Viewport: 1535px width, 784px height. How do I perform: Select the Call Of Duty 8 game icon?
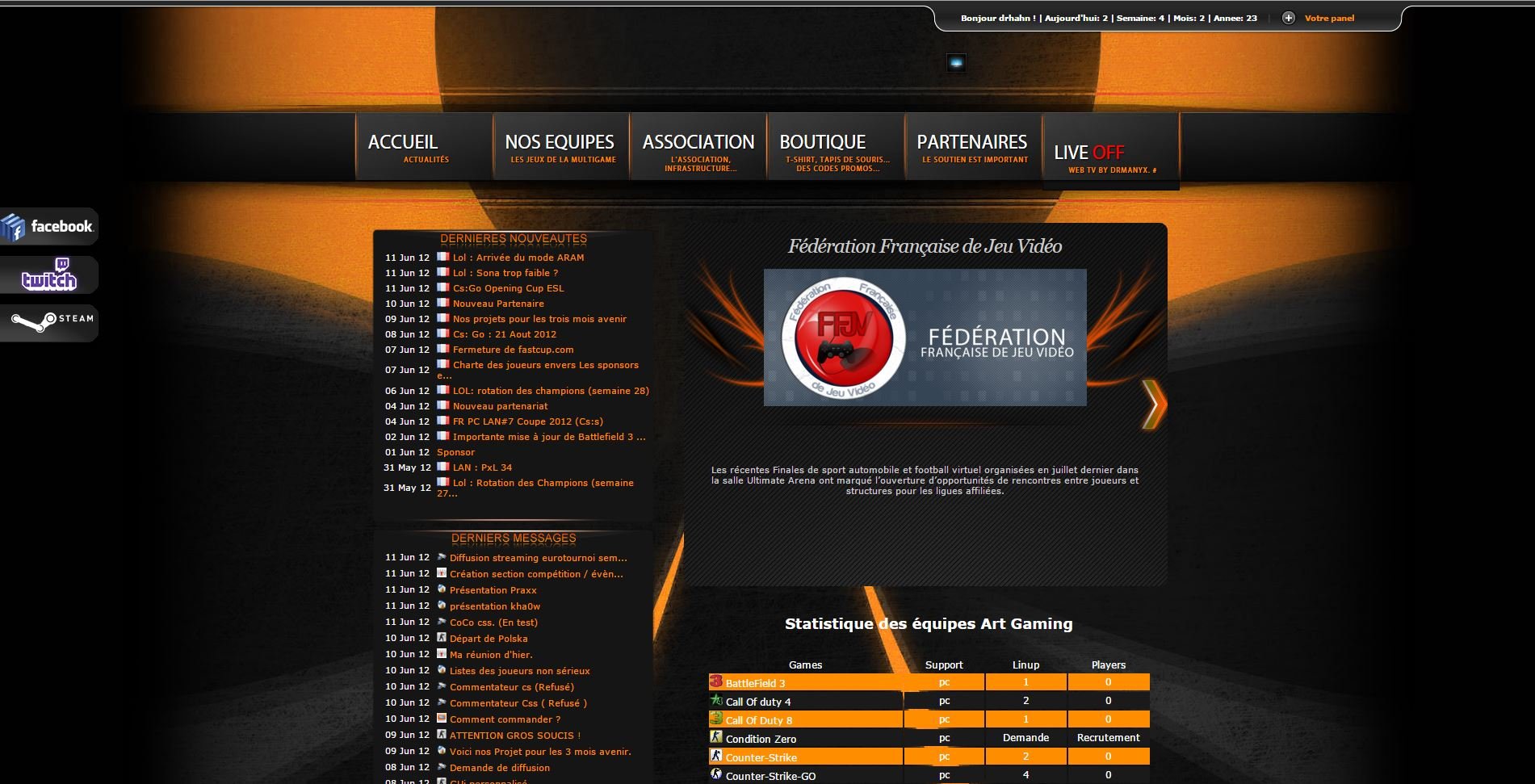(715, 719)
